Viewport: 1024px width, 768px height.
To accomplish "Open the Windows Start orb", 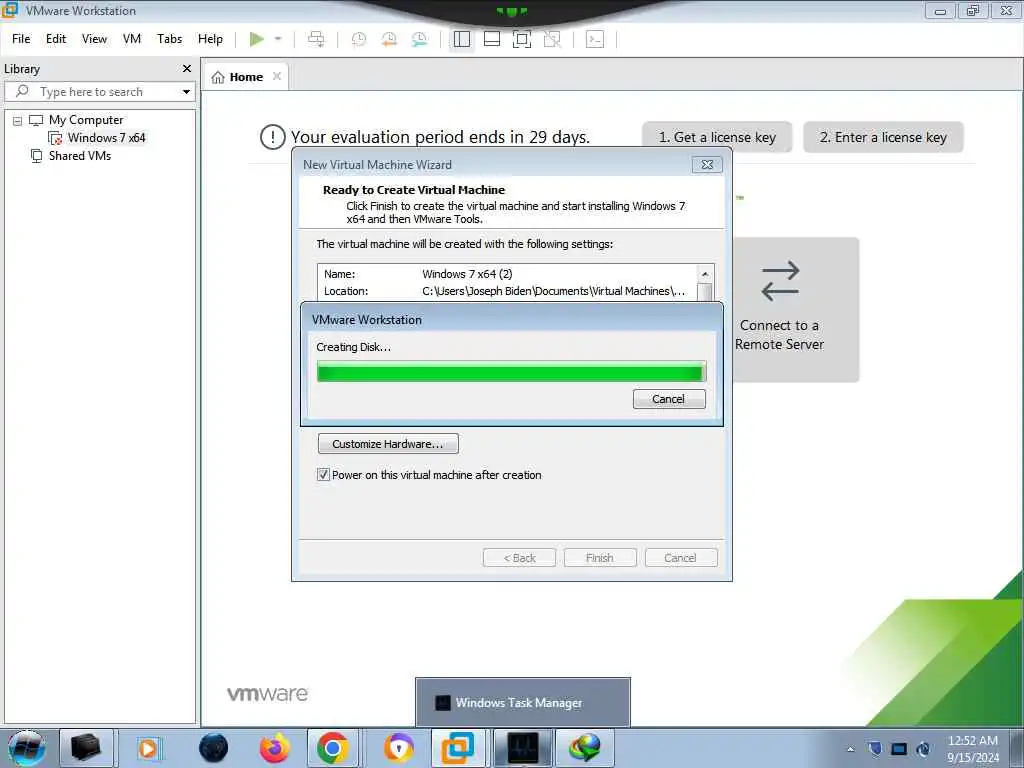I will (27, 748).
